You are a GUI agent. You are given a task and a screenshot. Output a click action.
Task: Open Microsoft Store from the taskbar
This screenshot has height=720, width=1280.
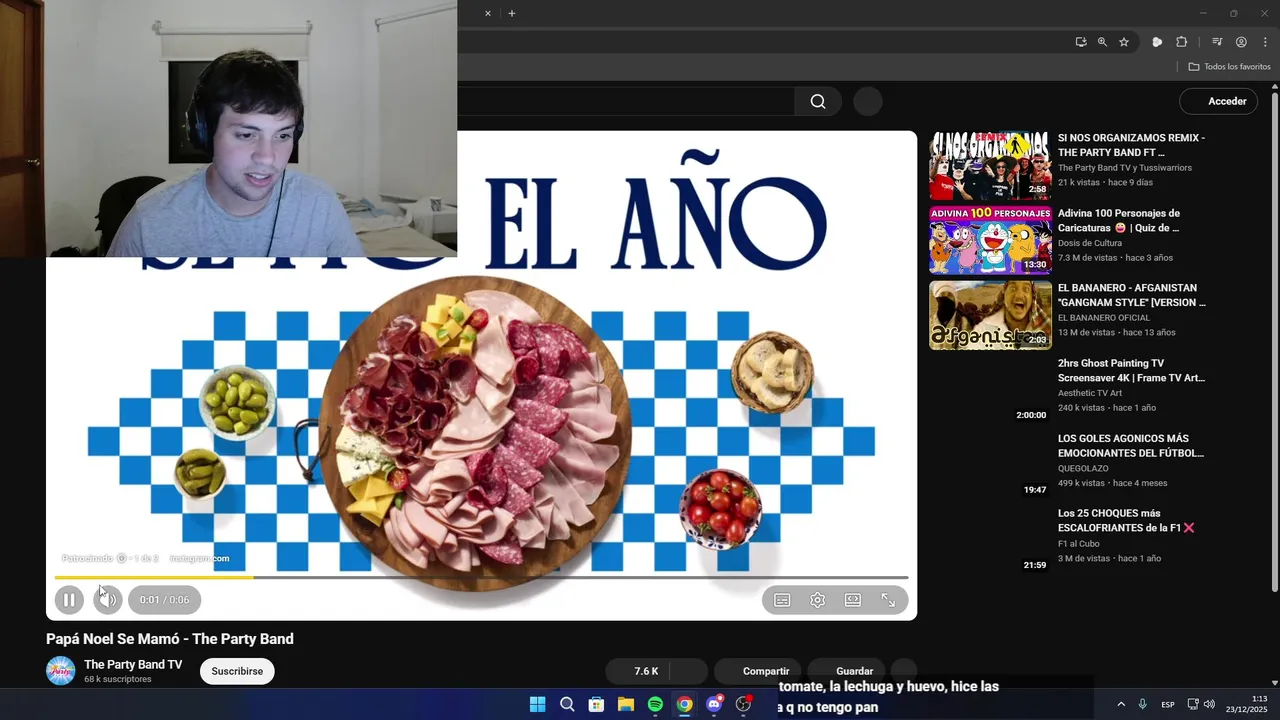596,704
